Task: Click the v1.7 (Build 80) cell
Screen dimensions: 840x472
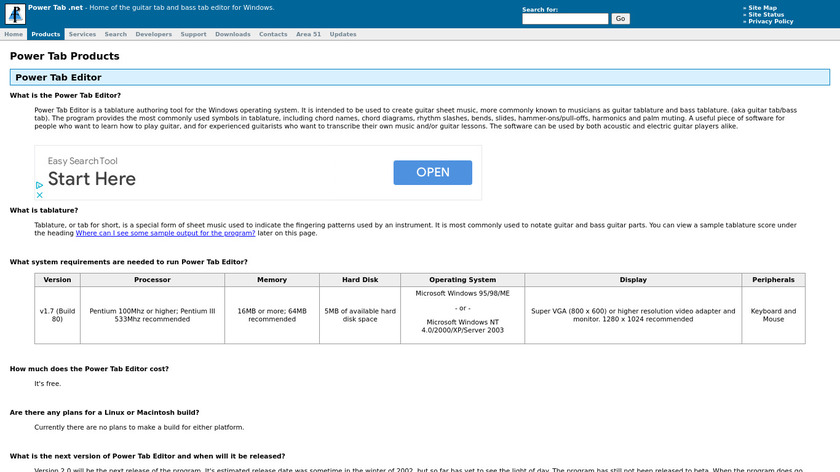Action: [x=57, y=315]
